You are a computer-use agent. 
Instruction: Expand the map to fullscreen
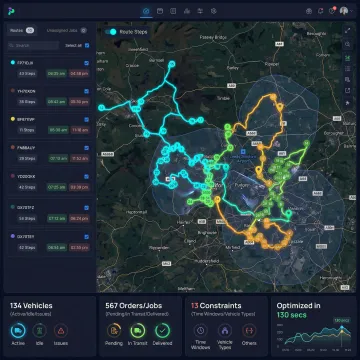(x=348, y=30)
